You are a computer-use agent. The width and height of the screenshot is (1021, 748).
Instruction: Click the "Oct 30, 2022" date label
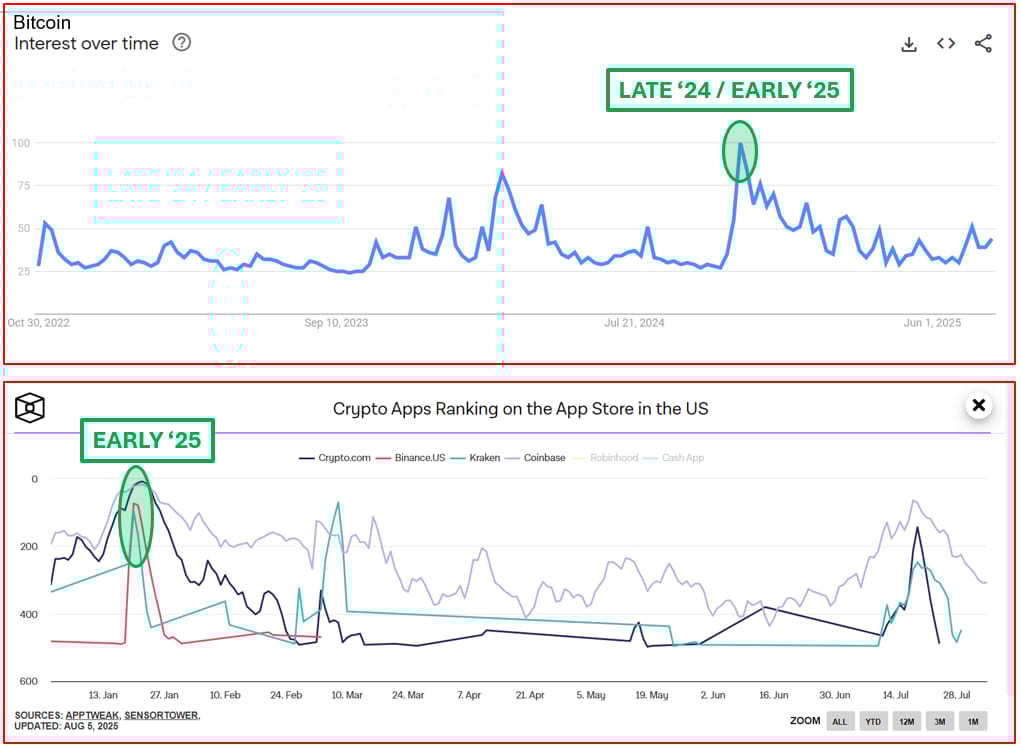(38, 323)
